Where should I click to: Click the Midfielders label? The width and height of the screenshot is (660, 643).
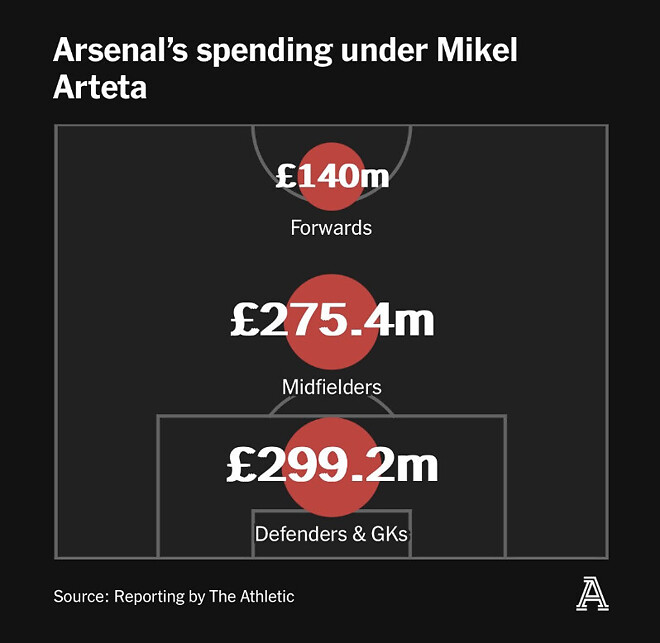point(332,387)
